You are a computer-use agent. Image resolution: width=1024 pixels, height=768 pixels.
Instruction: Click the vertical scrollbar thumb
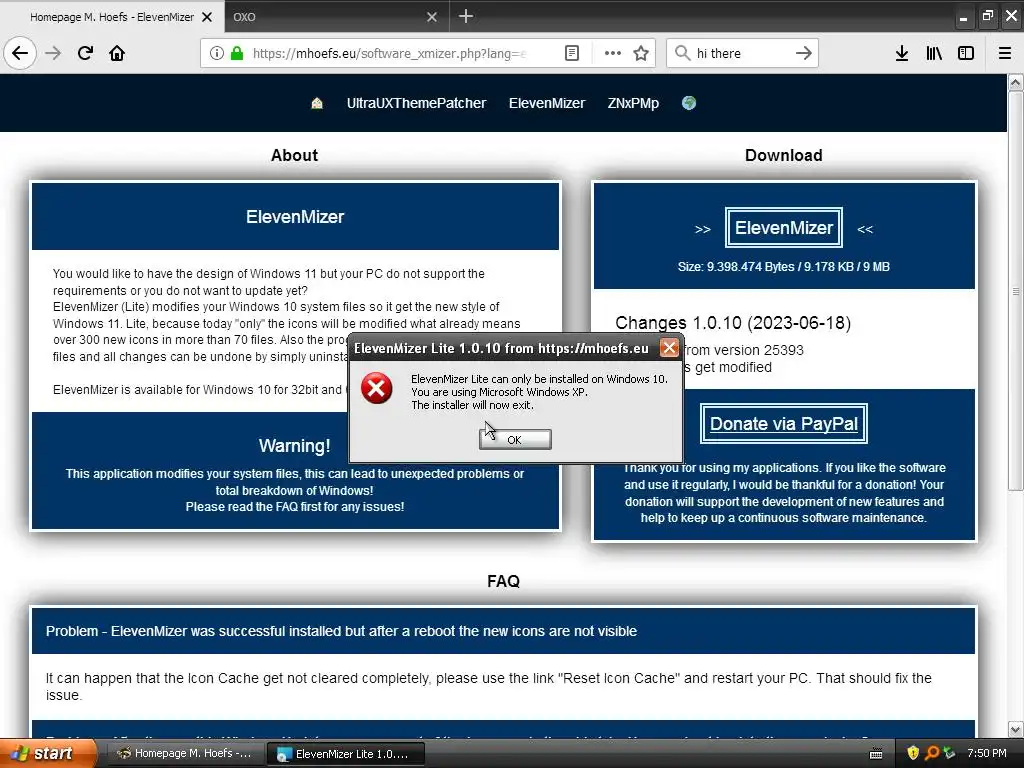tap(1015, 291)
